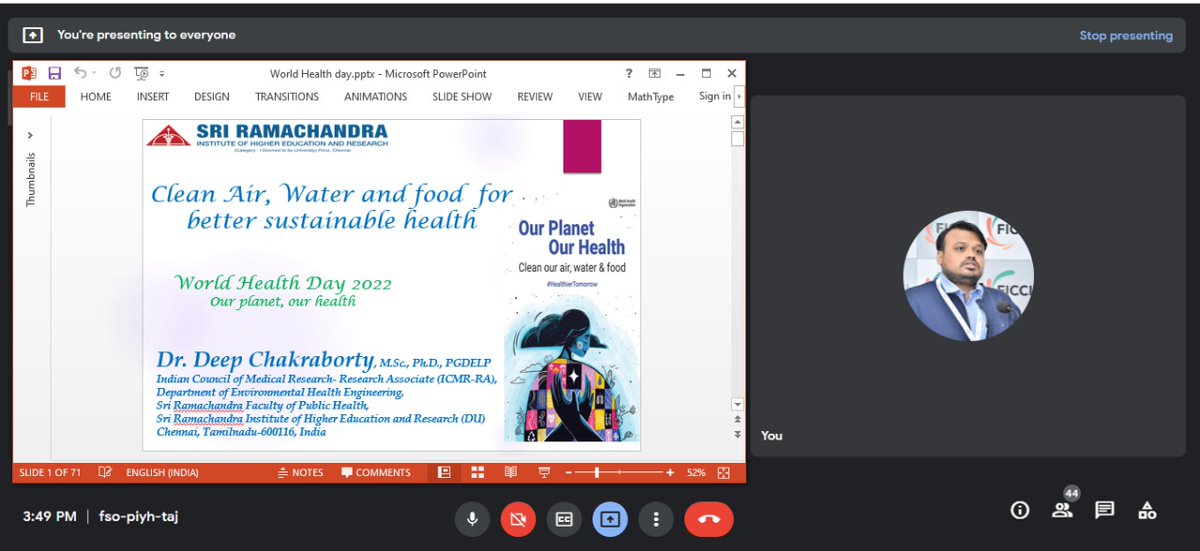Image resolution: width=1200 pixels, height=551 pixels.
Task: Click the zoom out minus button
Action: point(568,472)
